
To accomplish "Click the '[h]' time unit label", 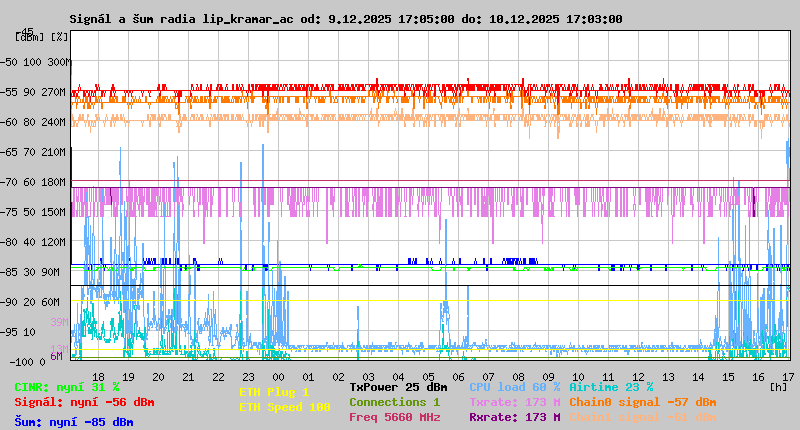I will coord(779,387).
